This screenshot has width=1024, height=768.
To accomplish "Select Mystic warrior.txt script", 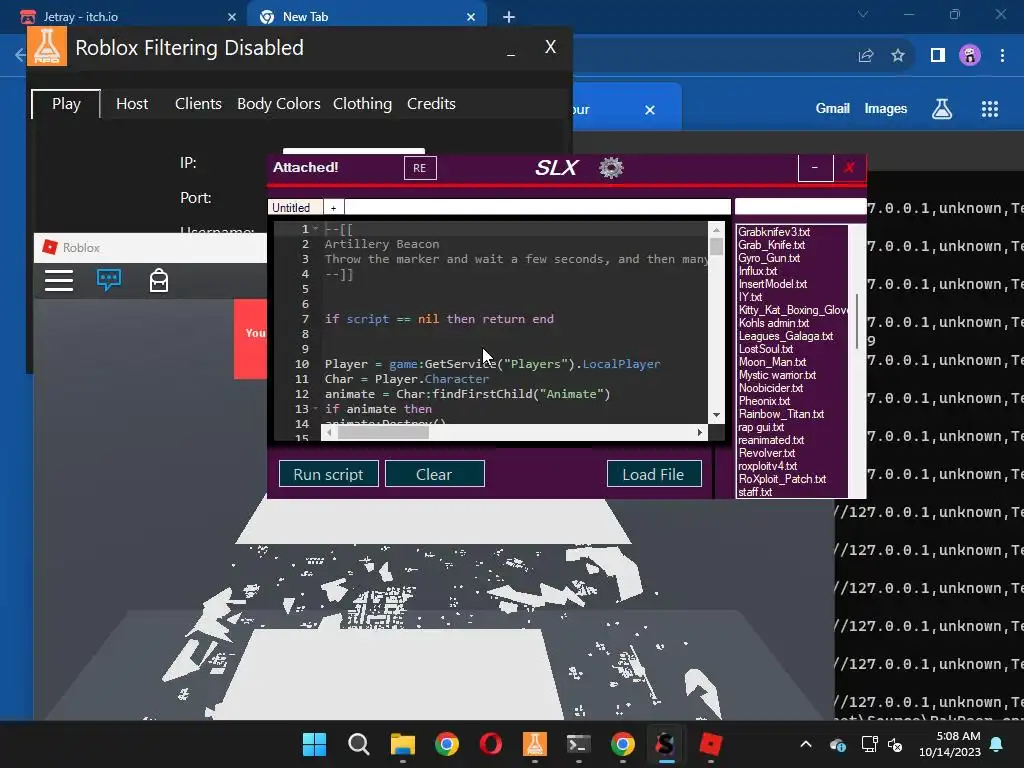I will [x=777, y=376].
